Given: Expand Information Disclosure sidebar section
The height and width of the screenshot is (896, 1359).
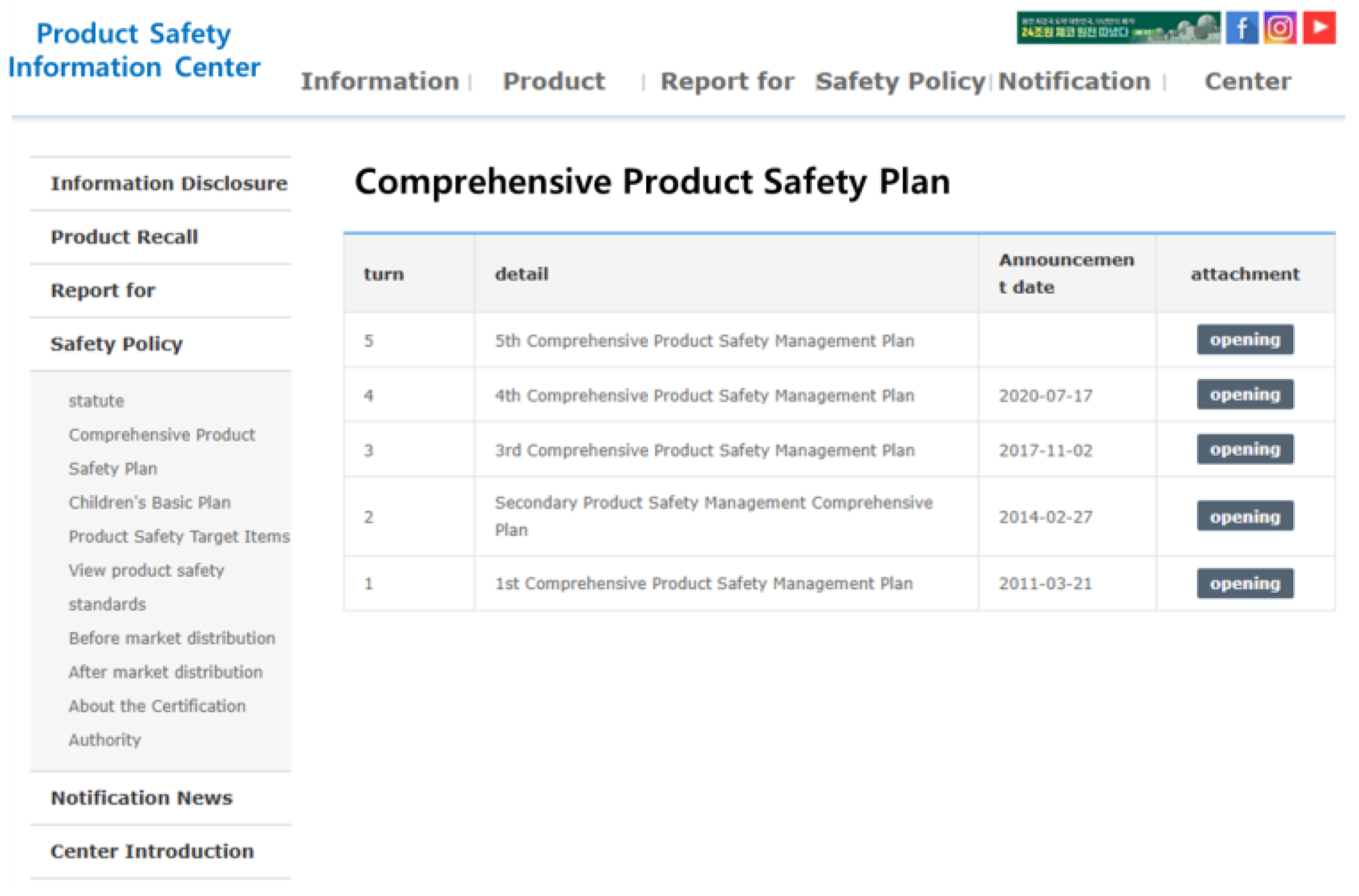Looking at the screenshot, I should click(169, 184).
